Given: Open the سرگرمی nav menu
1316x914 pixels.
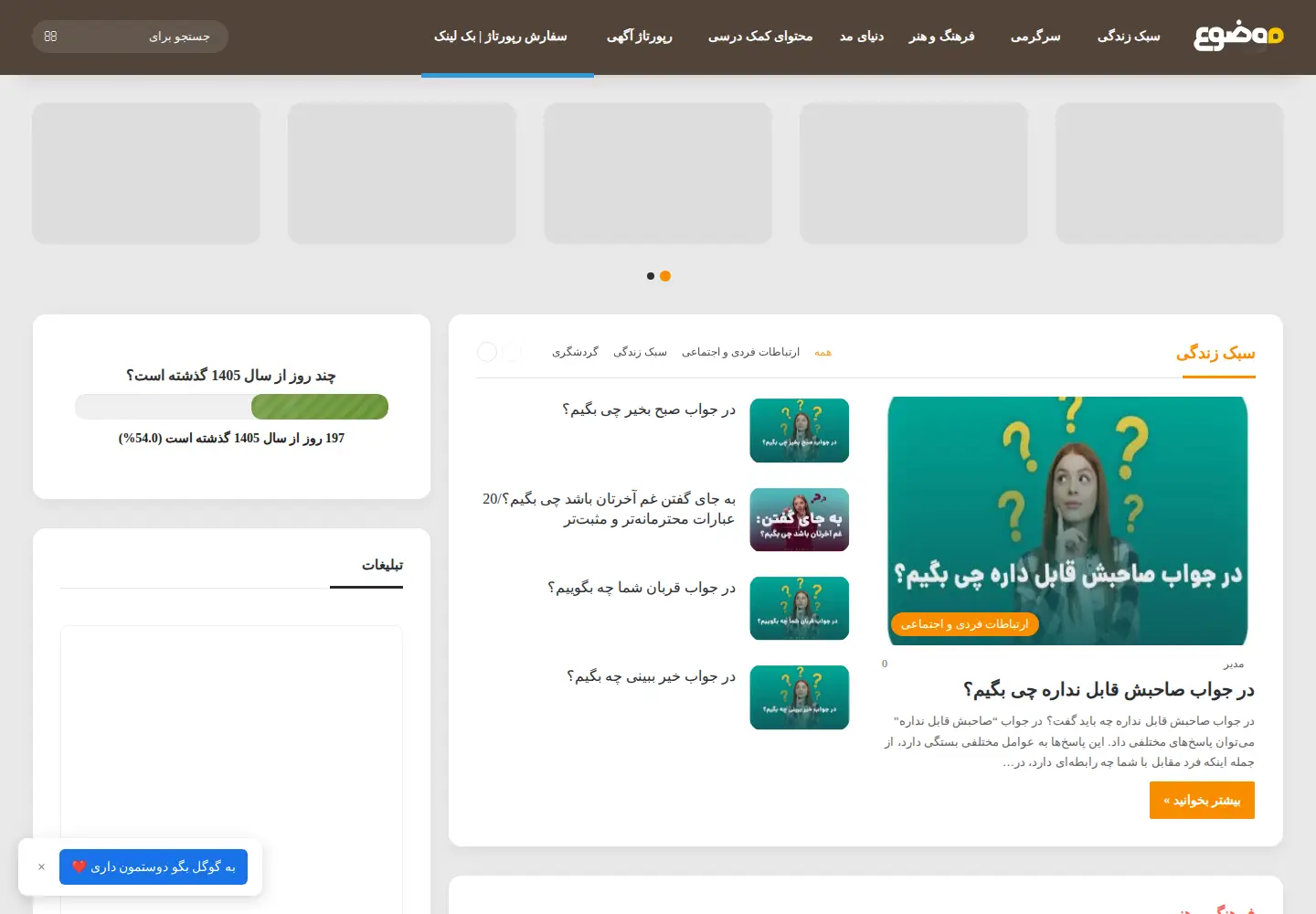Looking at the screenshot, I should coord(1035,37).
